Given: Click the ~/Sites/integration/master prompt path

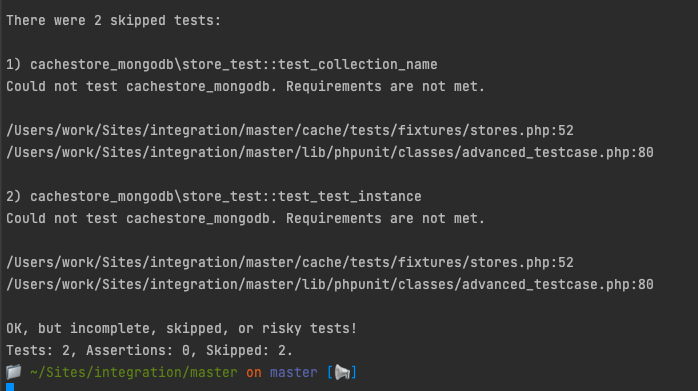Looking at the screenshot, I should 134,372.
